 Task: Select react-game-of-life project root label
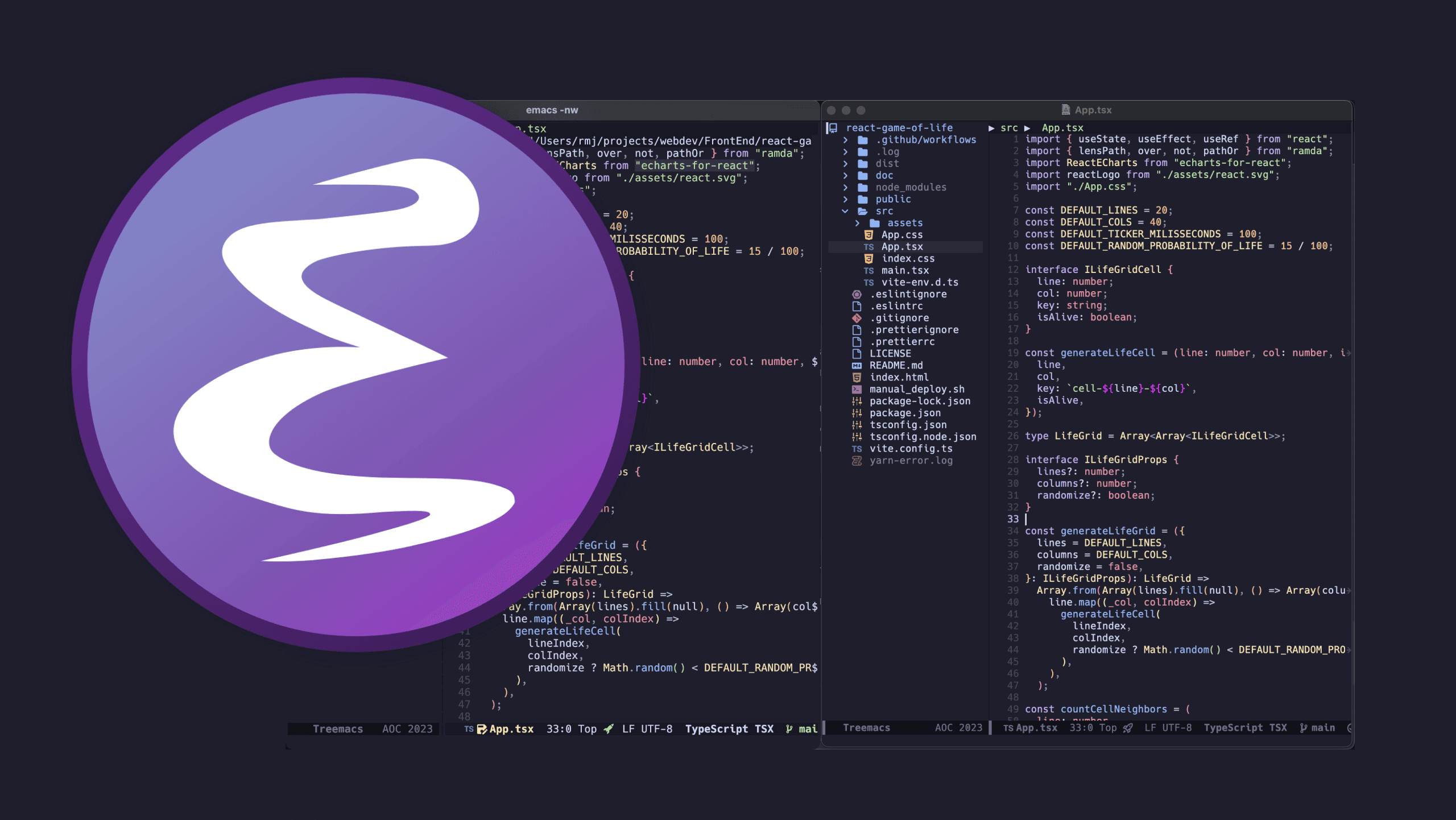point(899,128)
